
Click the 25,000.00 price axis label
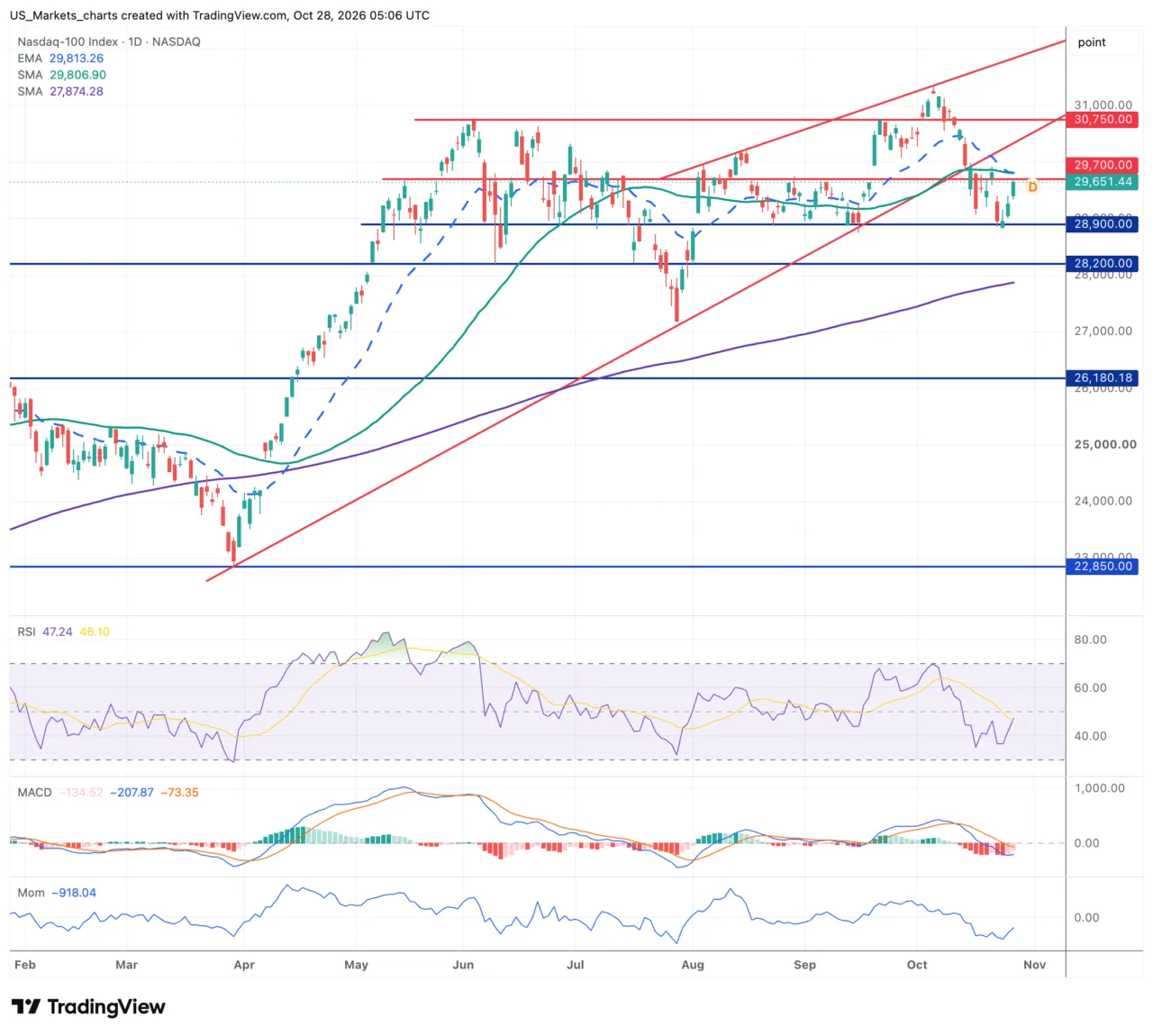coord(1104,444)
